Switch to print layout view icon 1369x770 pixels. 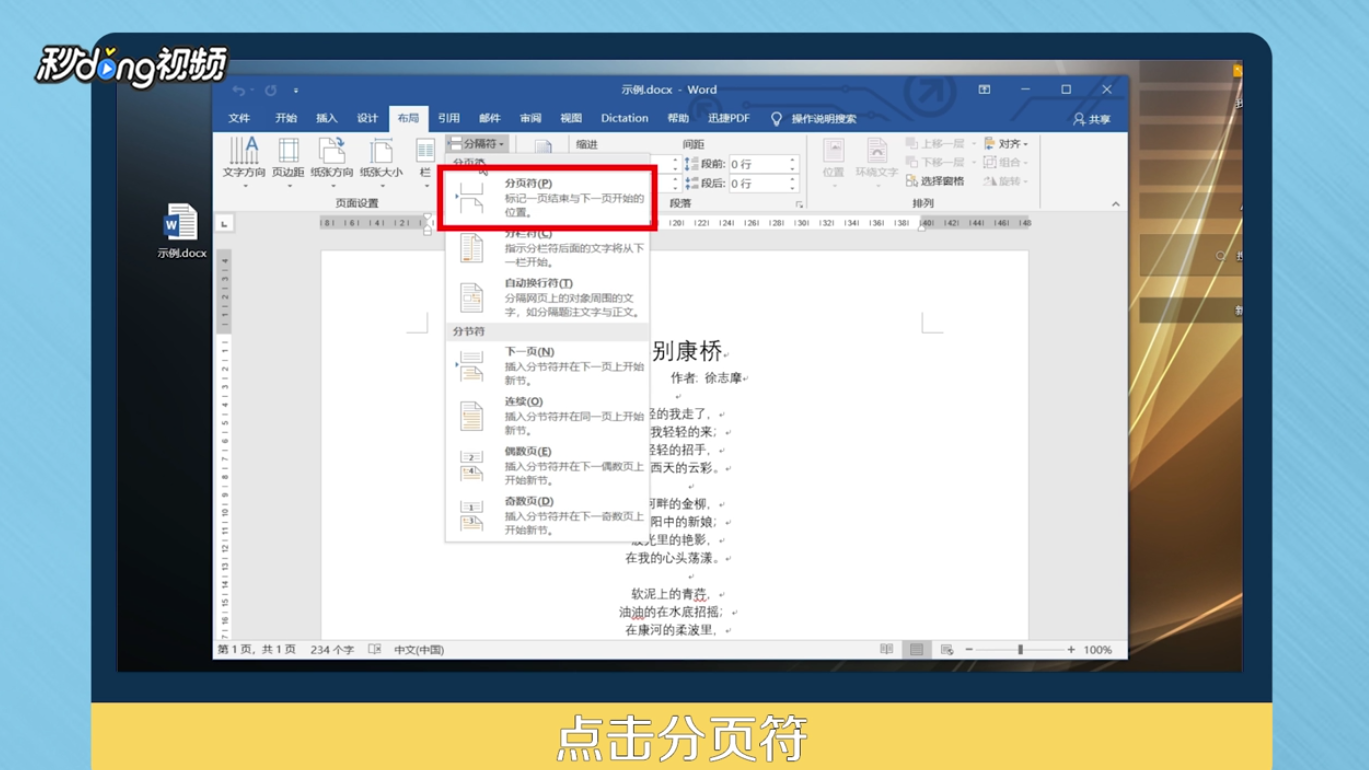click(x=916, y=650)
